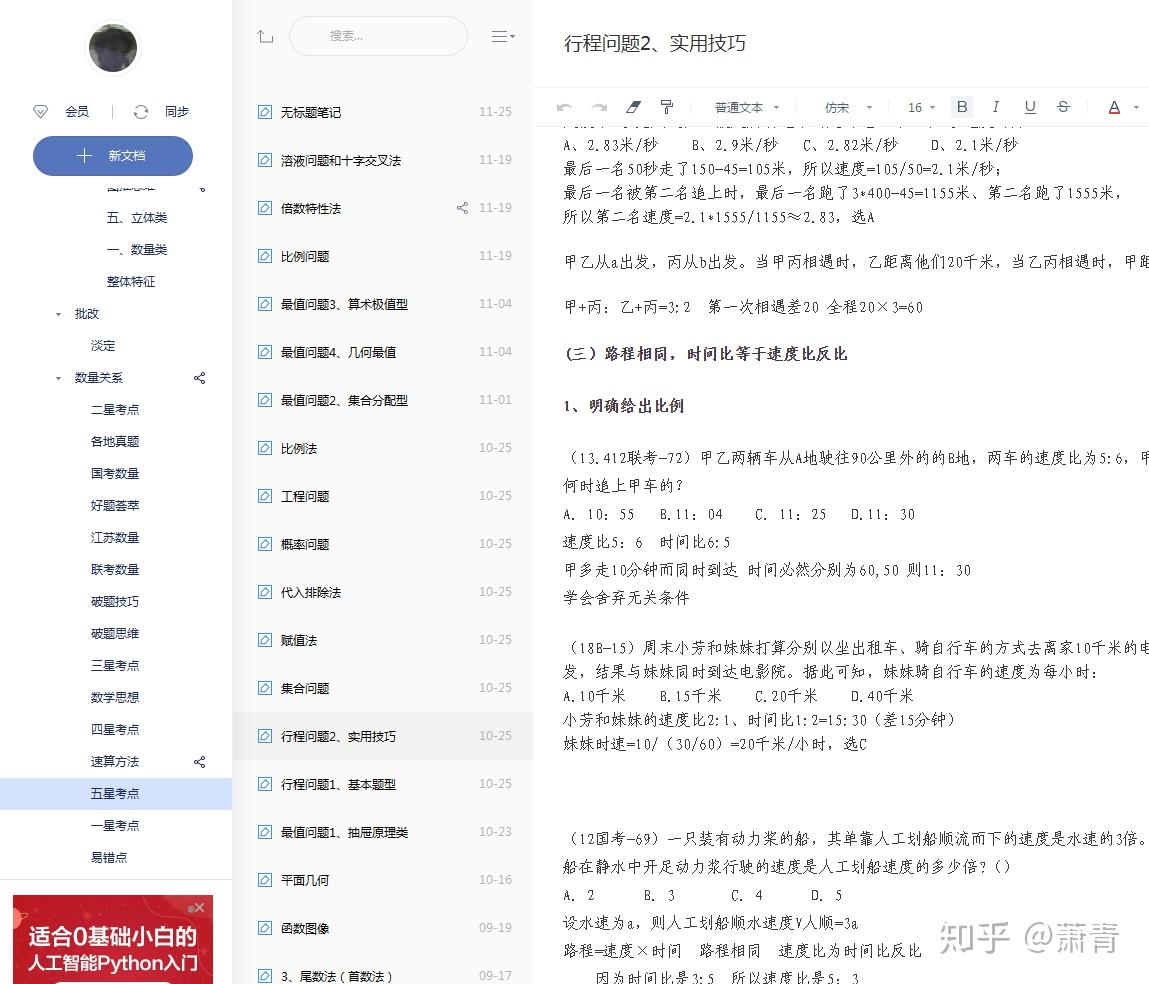Image resolution: width=1149 pixels, height=984 pixels.
Task: Toggle italic formatting
Action: tap(995, 107)
